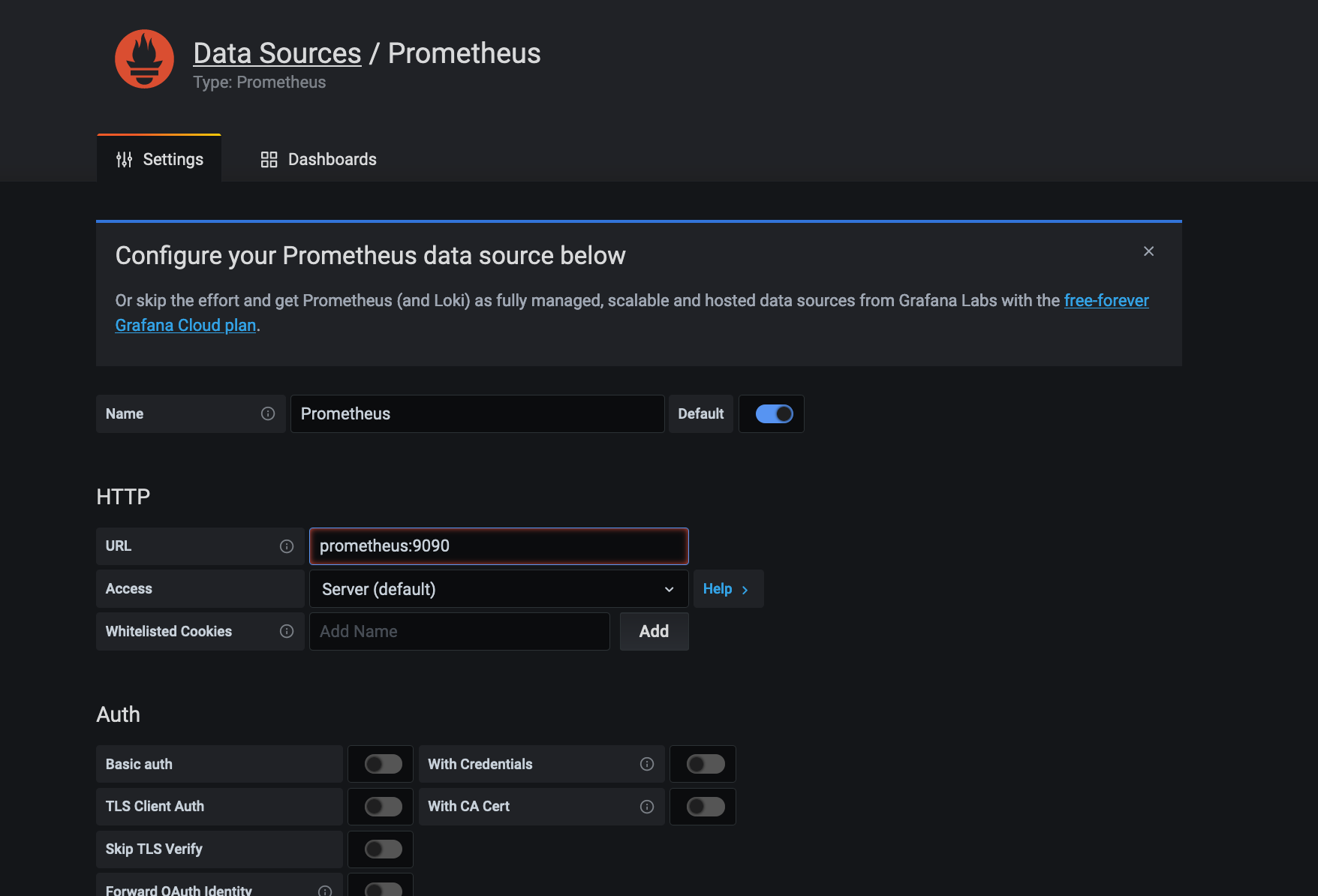Dismiss the Configure Prometheus info banner
Screen dimensions: 1318x896
pos(1148,251)
